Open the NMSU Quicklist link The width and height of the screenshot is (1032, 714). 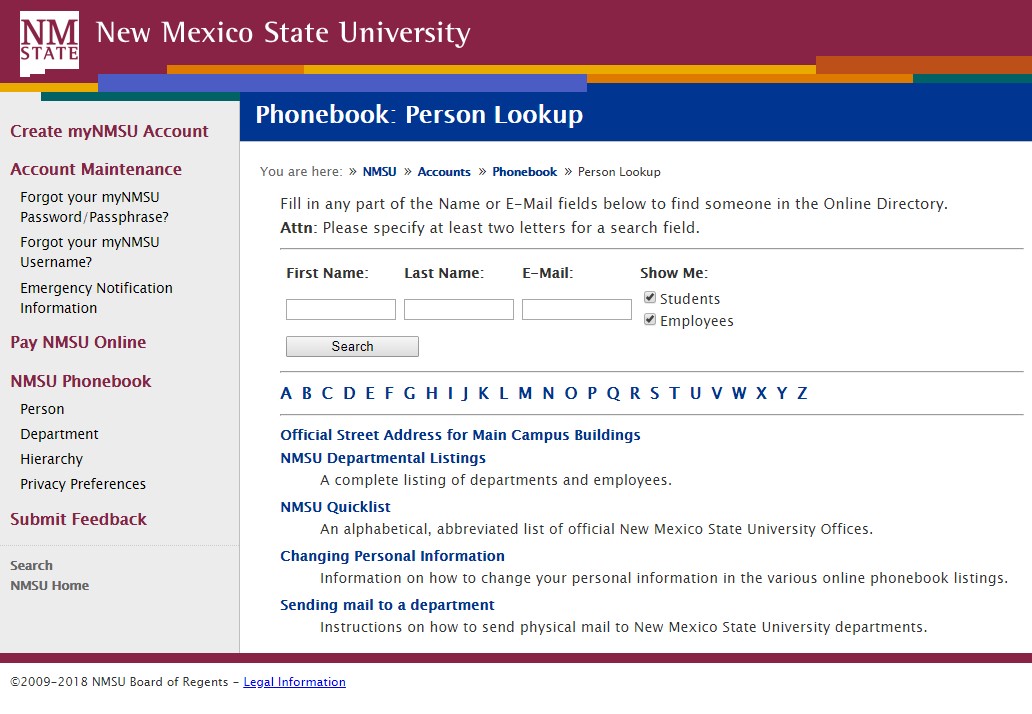coord(336,507)
